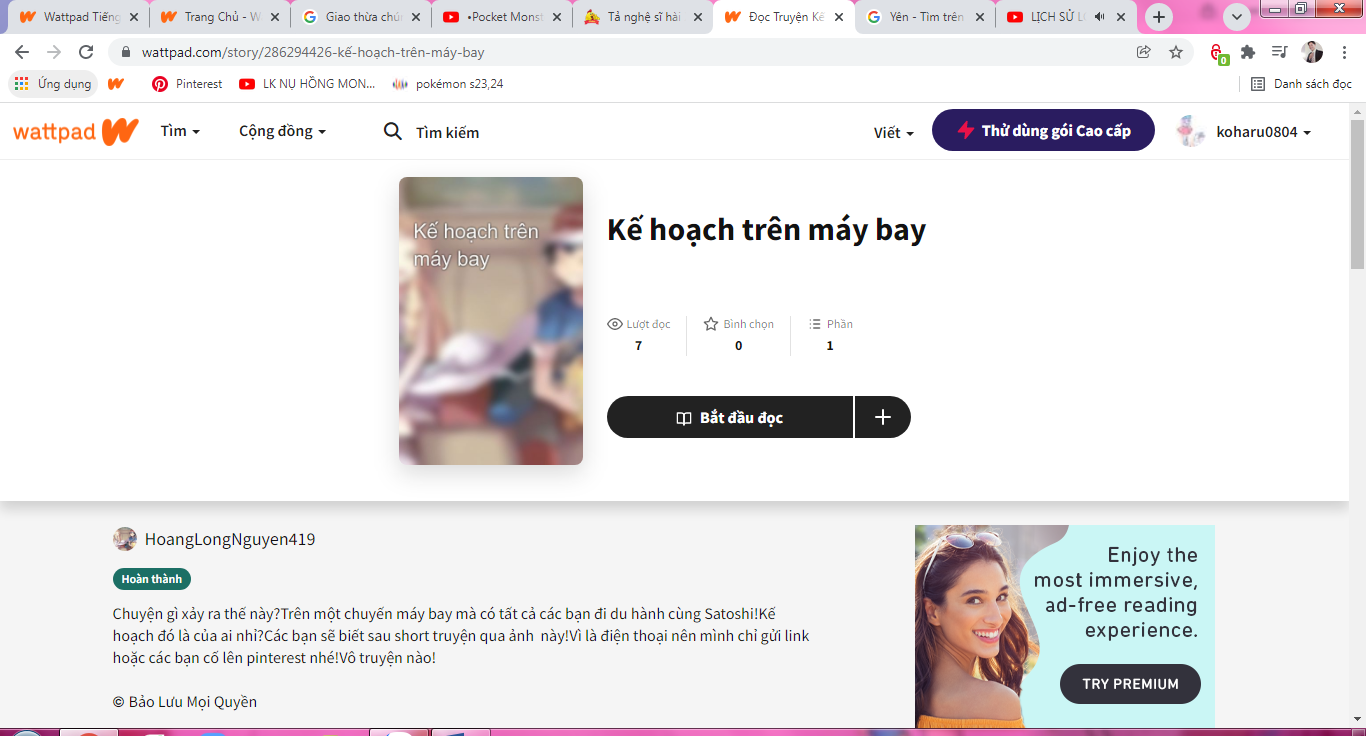Click the Lượt đọc eye icon

coord(615,324)
